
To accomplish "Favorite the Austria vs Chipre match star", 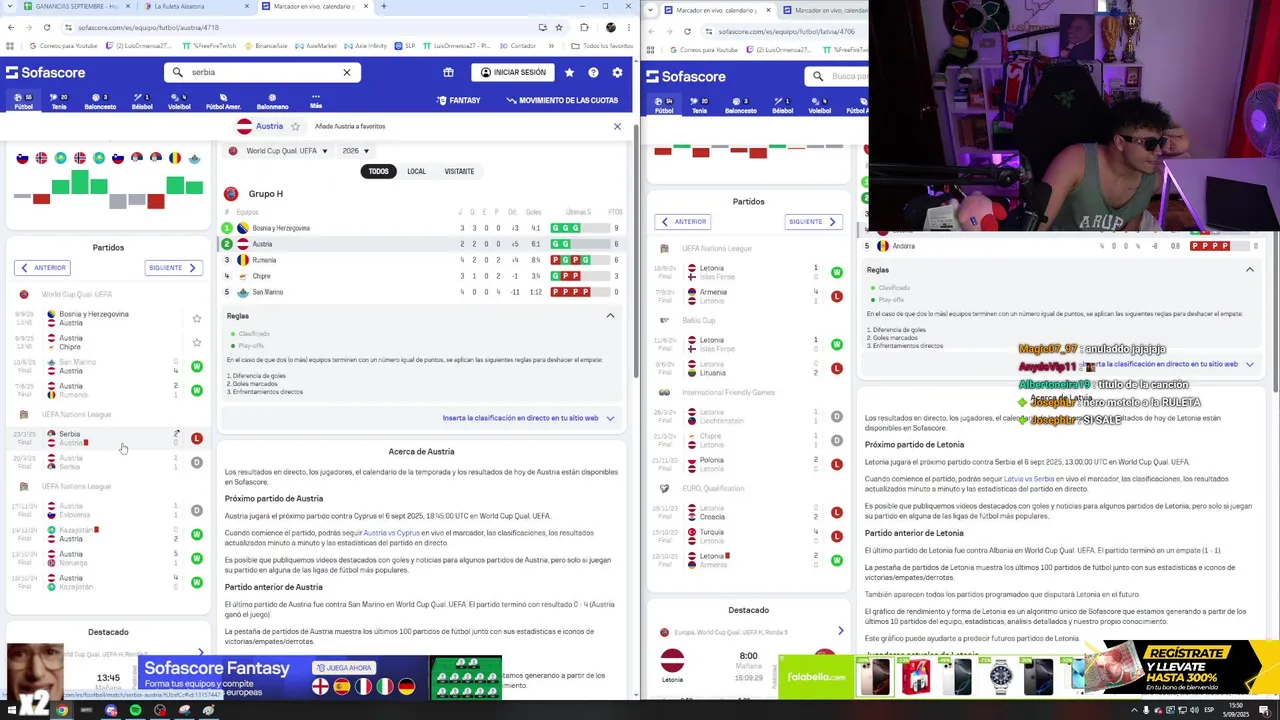I will coord(197,342).
